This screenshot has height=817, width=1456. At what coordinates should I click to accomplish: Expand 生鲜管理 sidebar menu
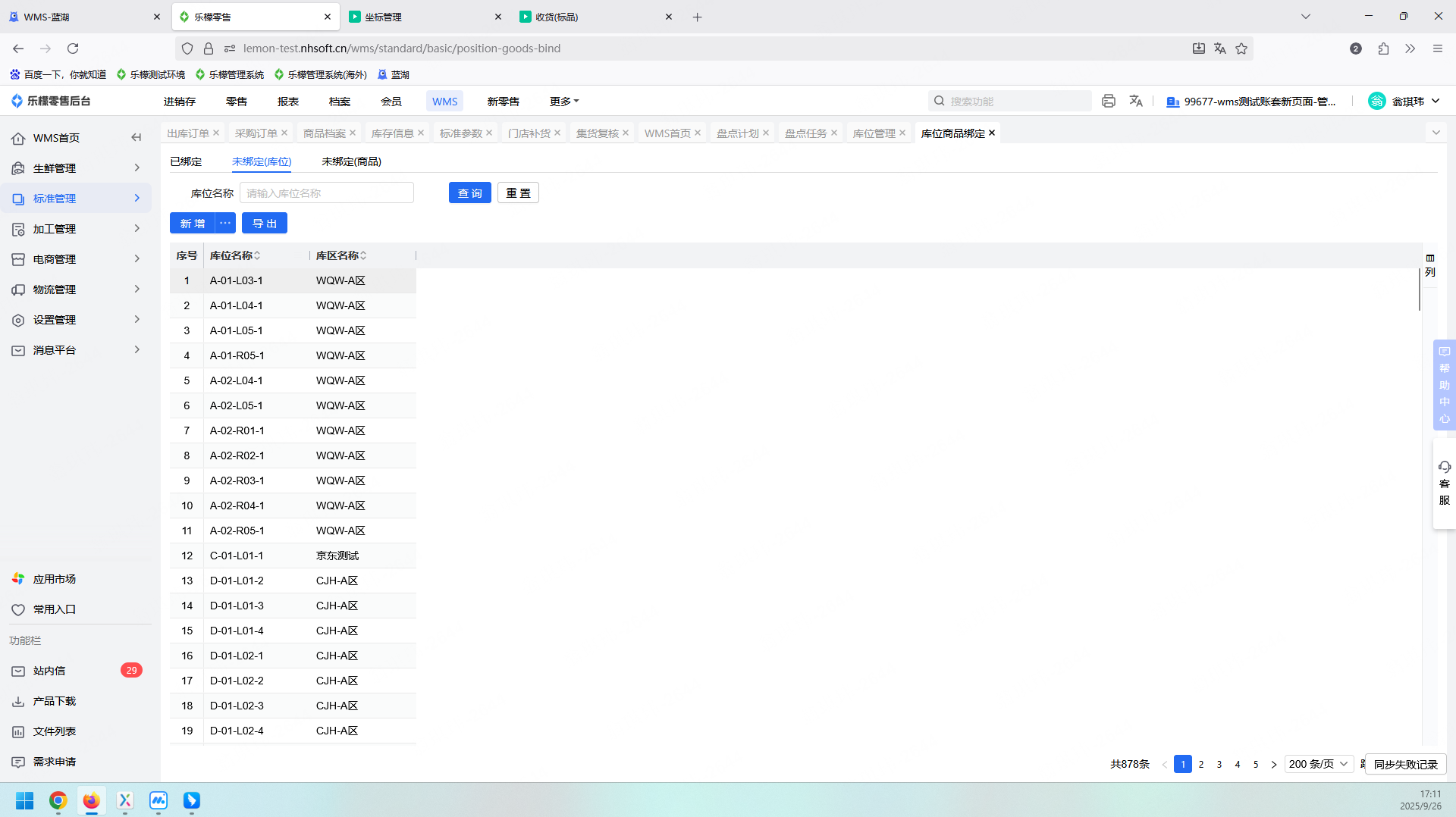tap(76, 168)
